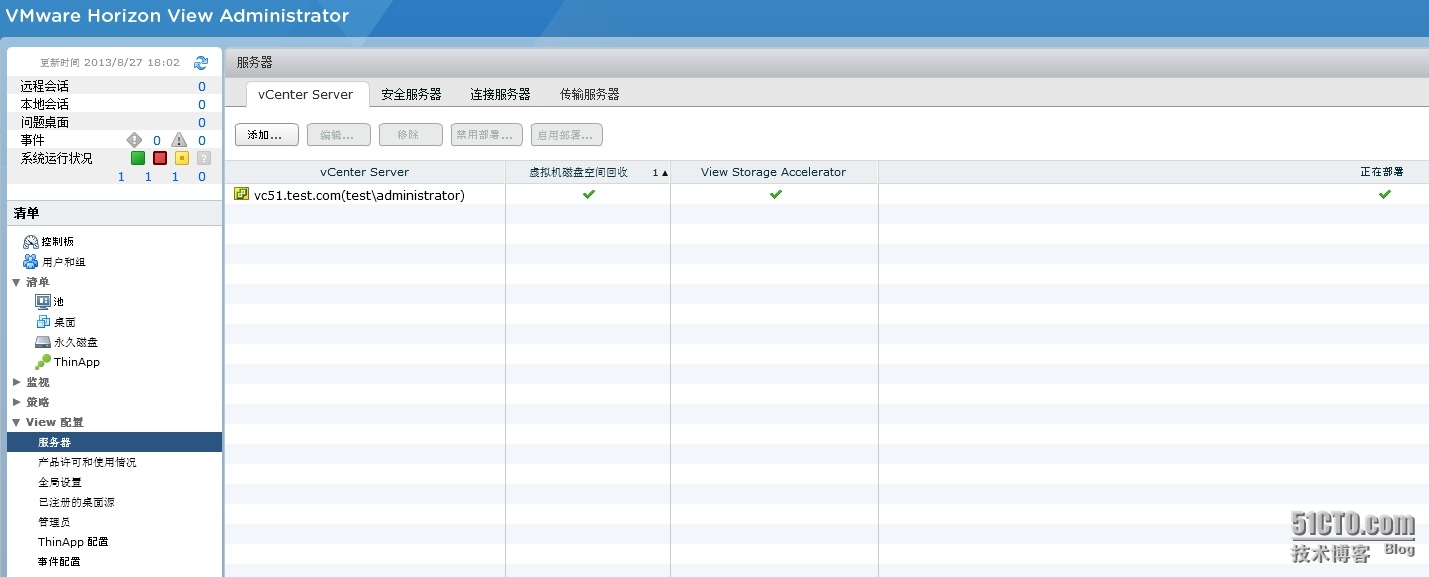Click the warning events triangle icon
Image resolution: width=1429 pixels, height=577 pixels.
point(179,140)
